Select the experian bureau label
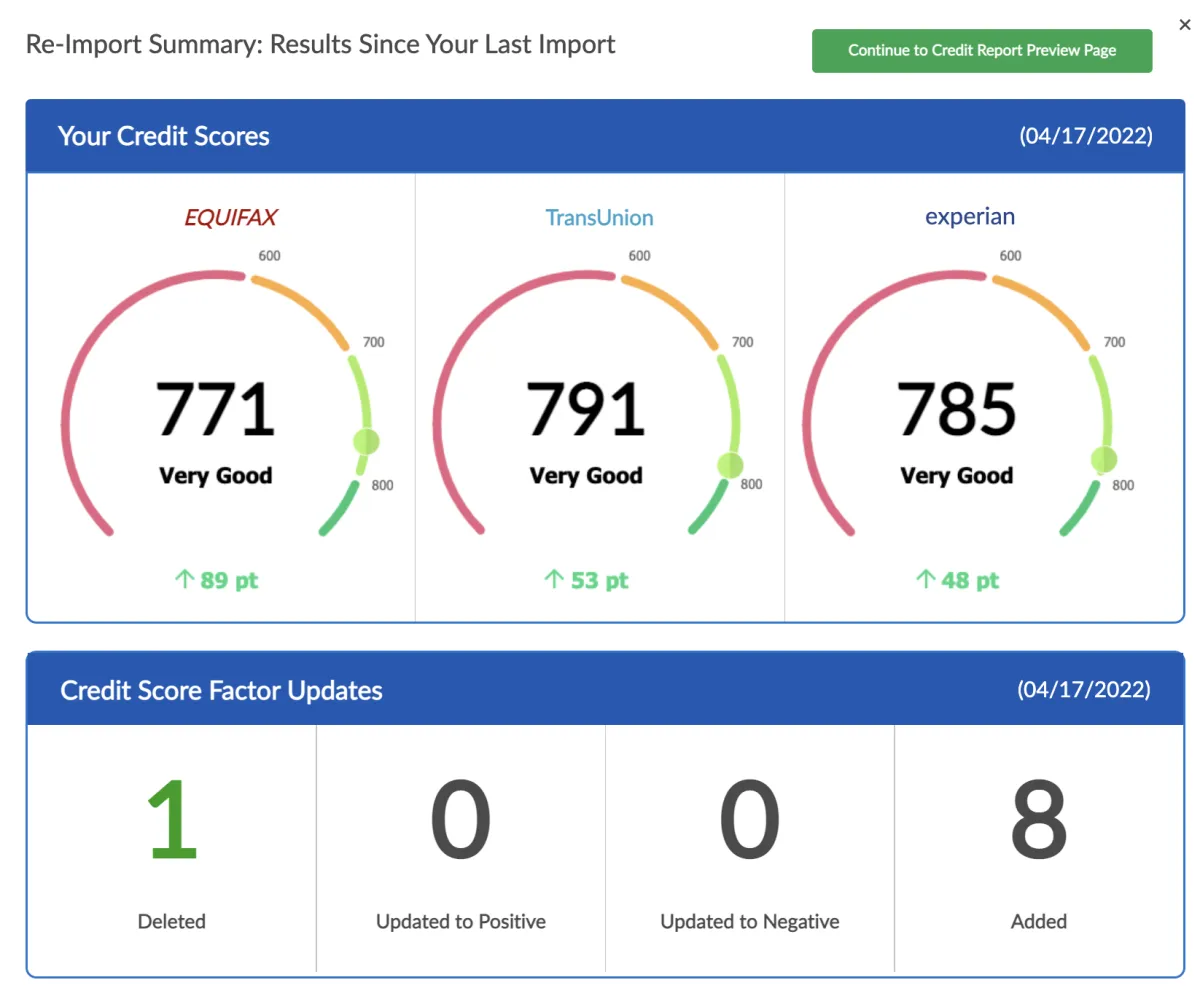The height and width of the screenshot is (988, 1200). (x=970, y=217)
